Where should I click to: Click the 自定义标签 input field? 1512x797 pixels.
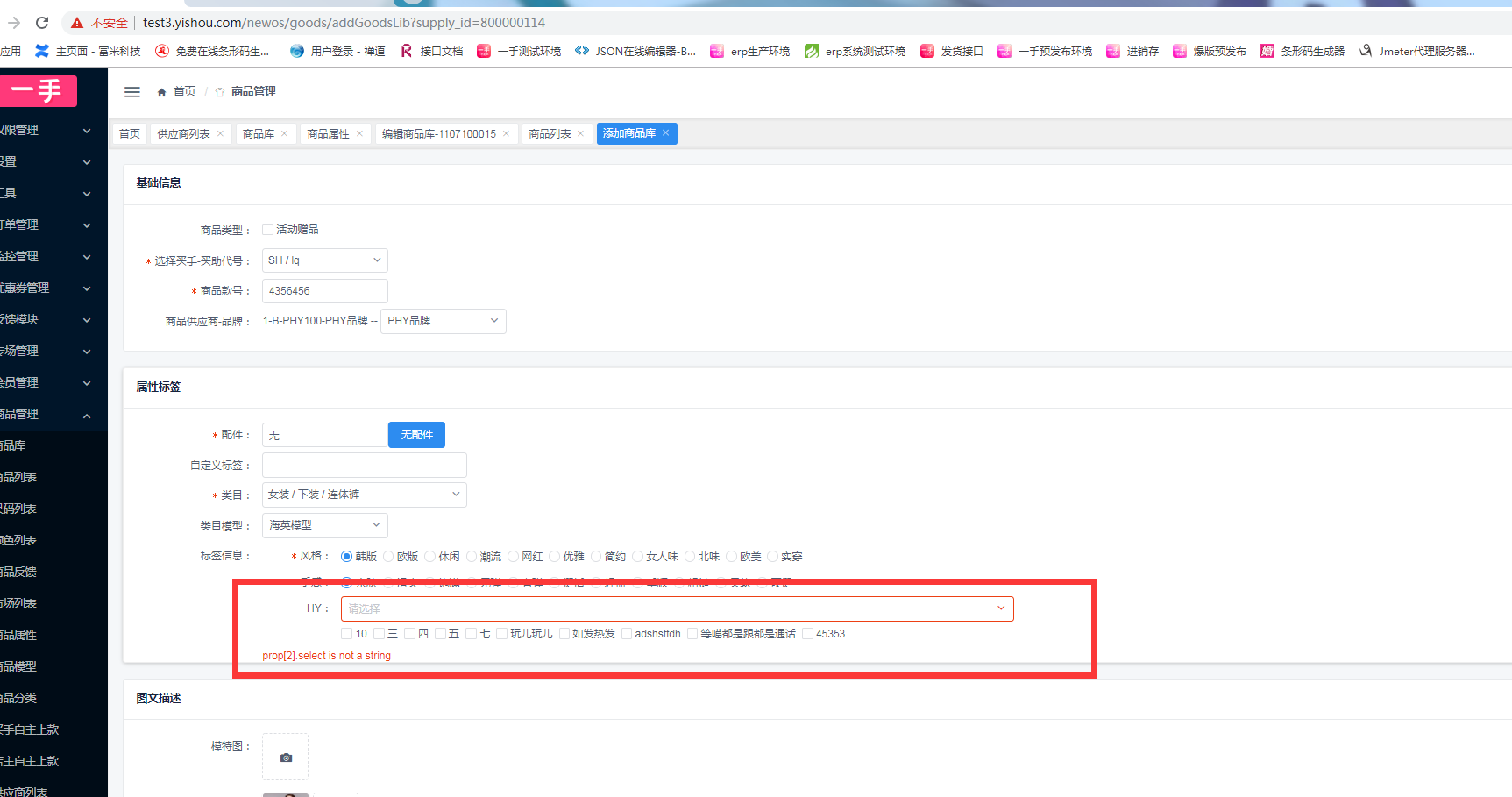pos(364,465)
